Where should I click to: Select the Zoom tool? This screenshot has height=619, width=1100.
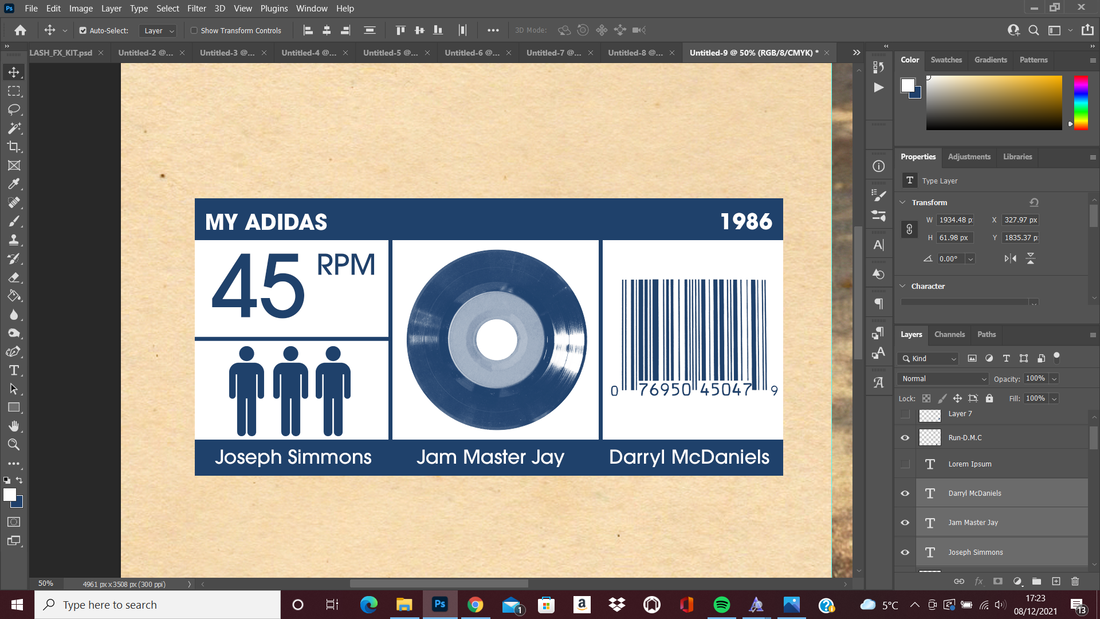14,444
